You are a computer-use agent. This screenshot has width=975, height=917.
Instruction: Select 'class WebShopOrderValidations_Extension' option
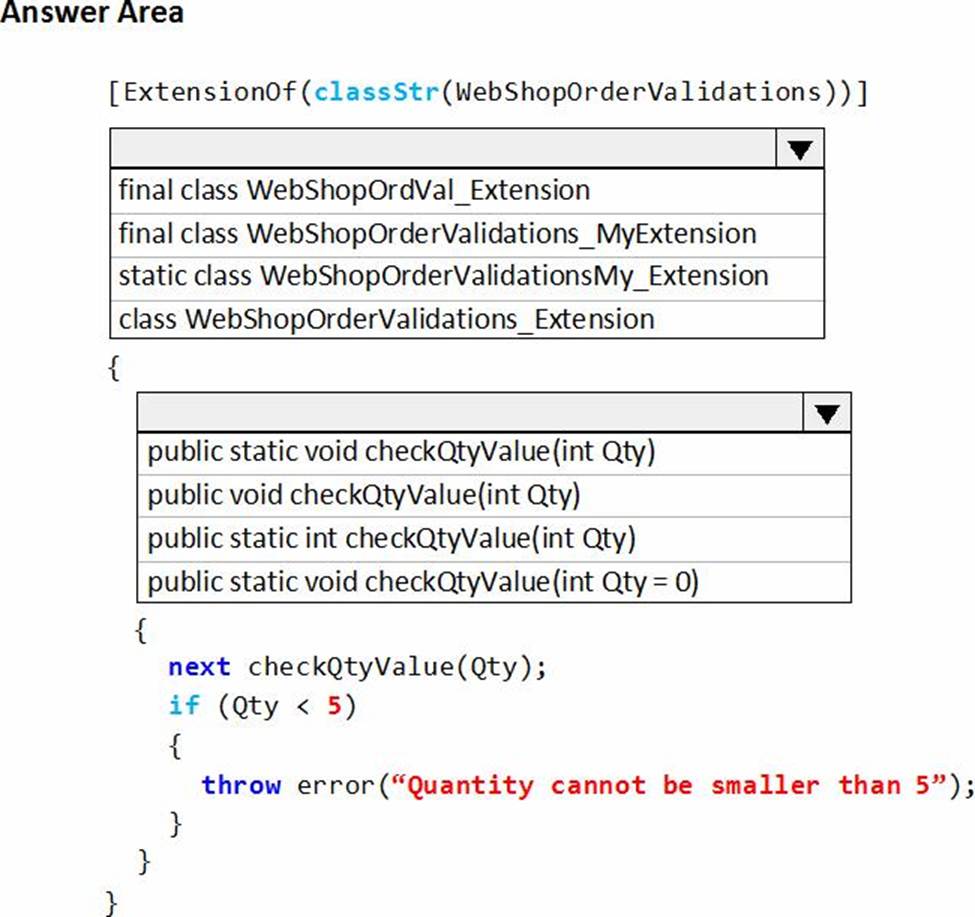point(386,319)
